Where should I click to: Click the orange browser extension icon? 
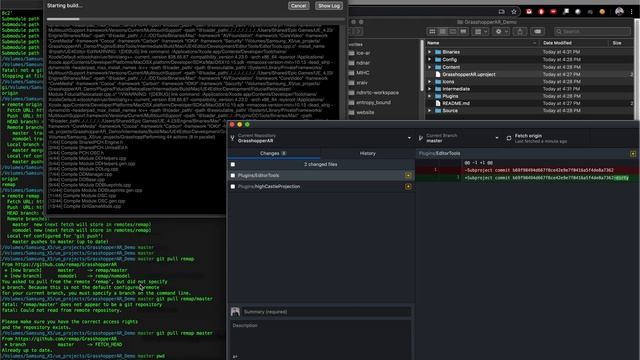pyautogui.click(x=602, y=12)
